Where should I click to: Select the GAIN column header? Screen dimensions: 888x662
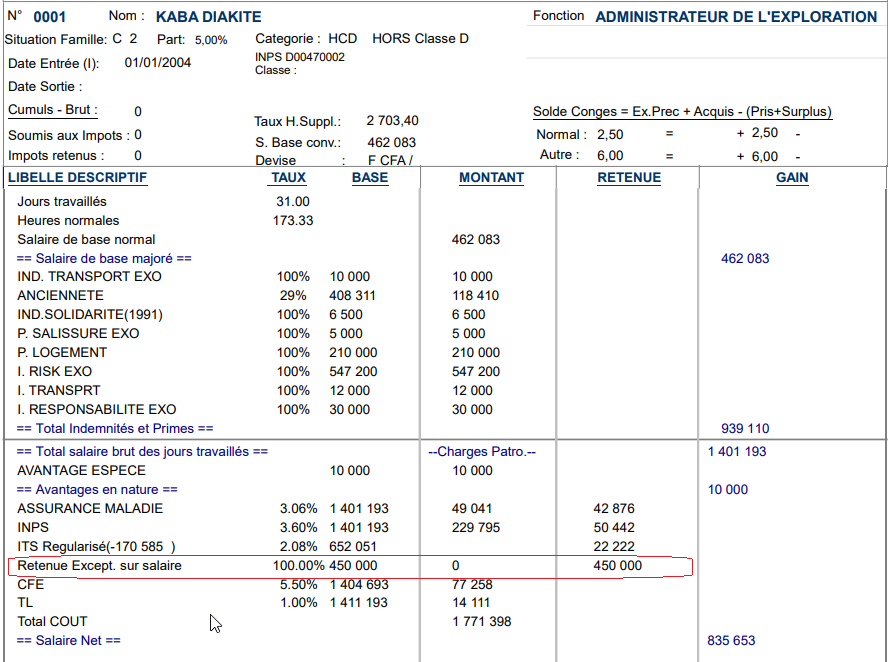[792, 178]
